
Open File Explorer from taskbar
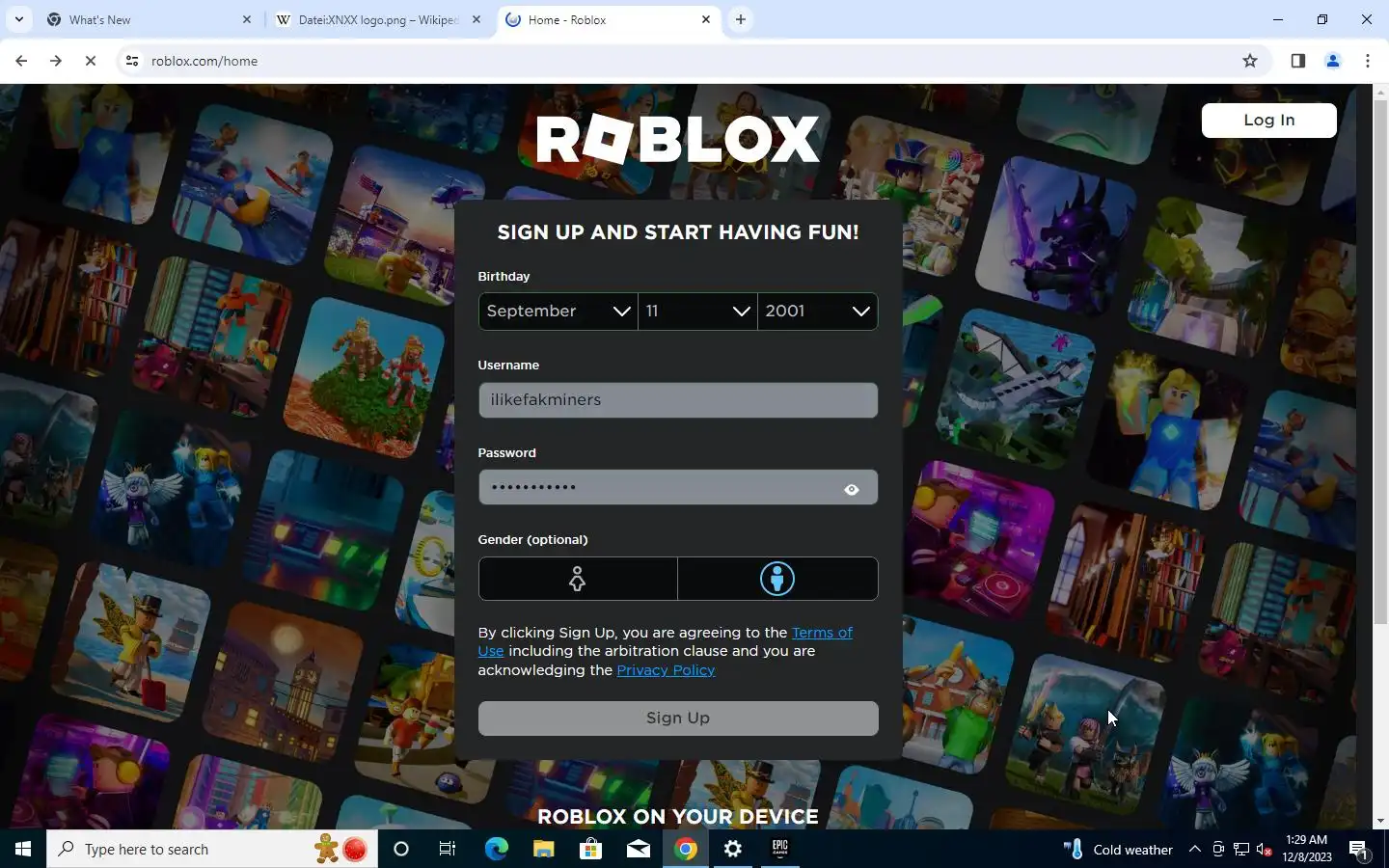543,849
